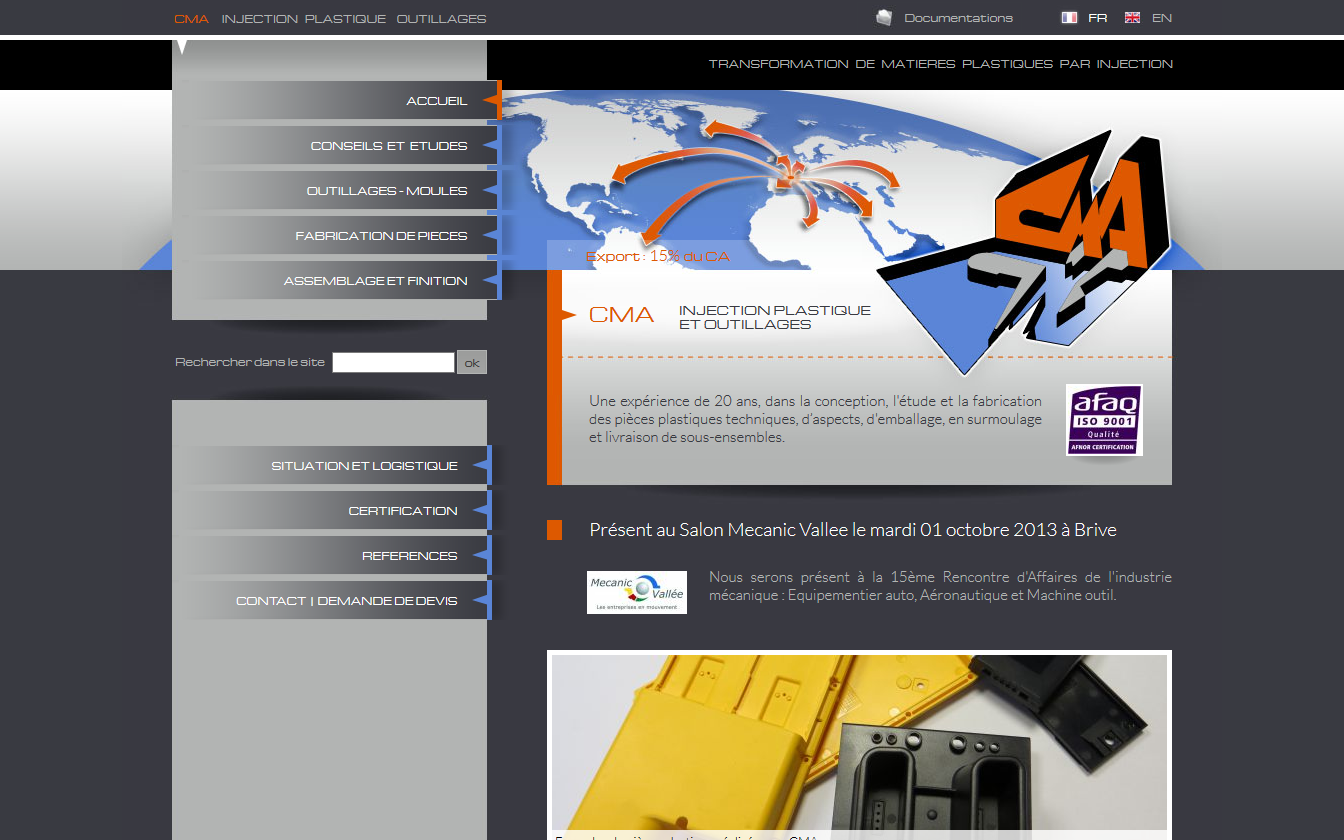Click the plastic parts photo
1344x840 pixels.
(x=859, y=743)
